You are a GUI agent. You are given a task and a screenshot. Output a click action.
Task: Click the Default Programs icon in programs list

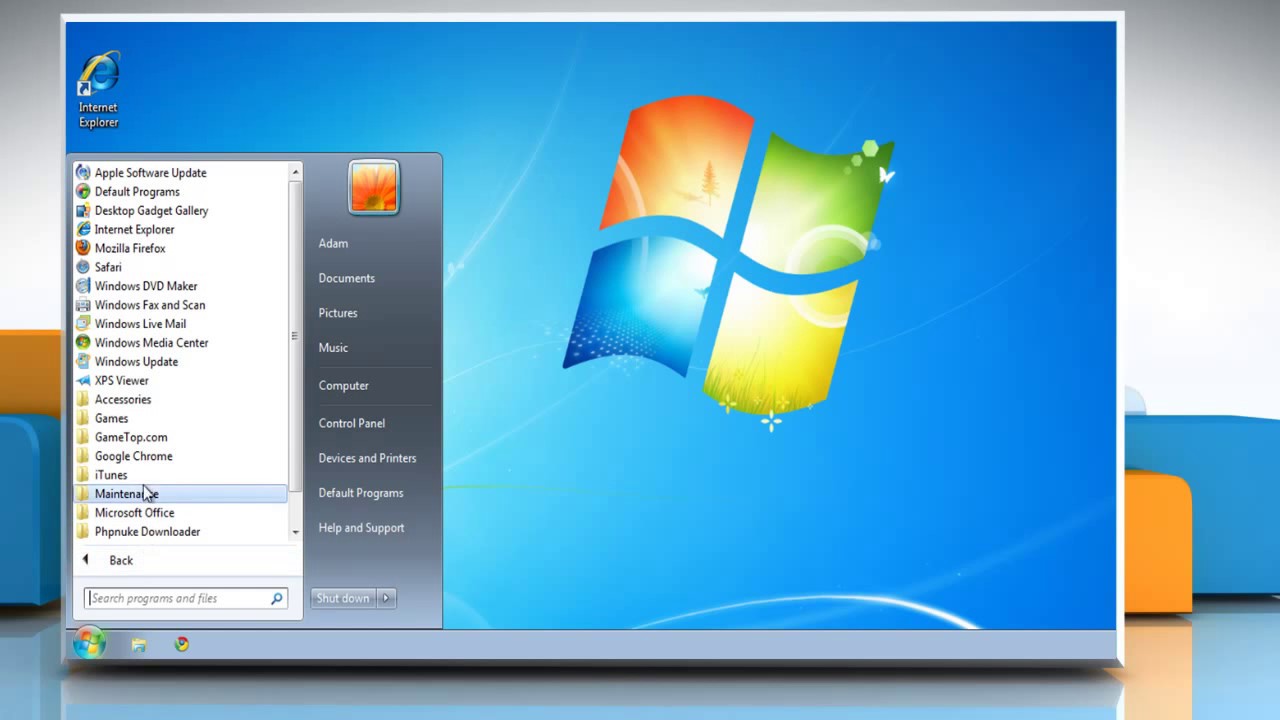pos(83,192)
